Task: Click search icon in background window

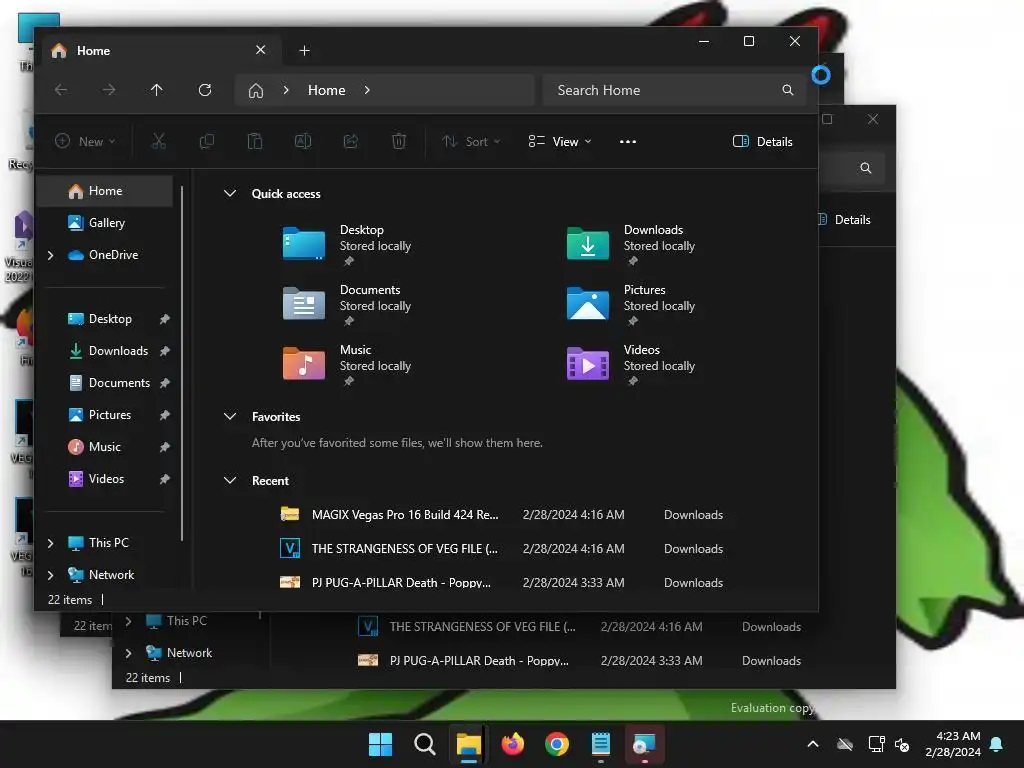Action: (866, 168)
